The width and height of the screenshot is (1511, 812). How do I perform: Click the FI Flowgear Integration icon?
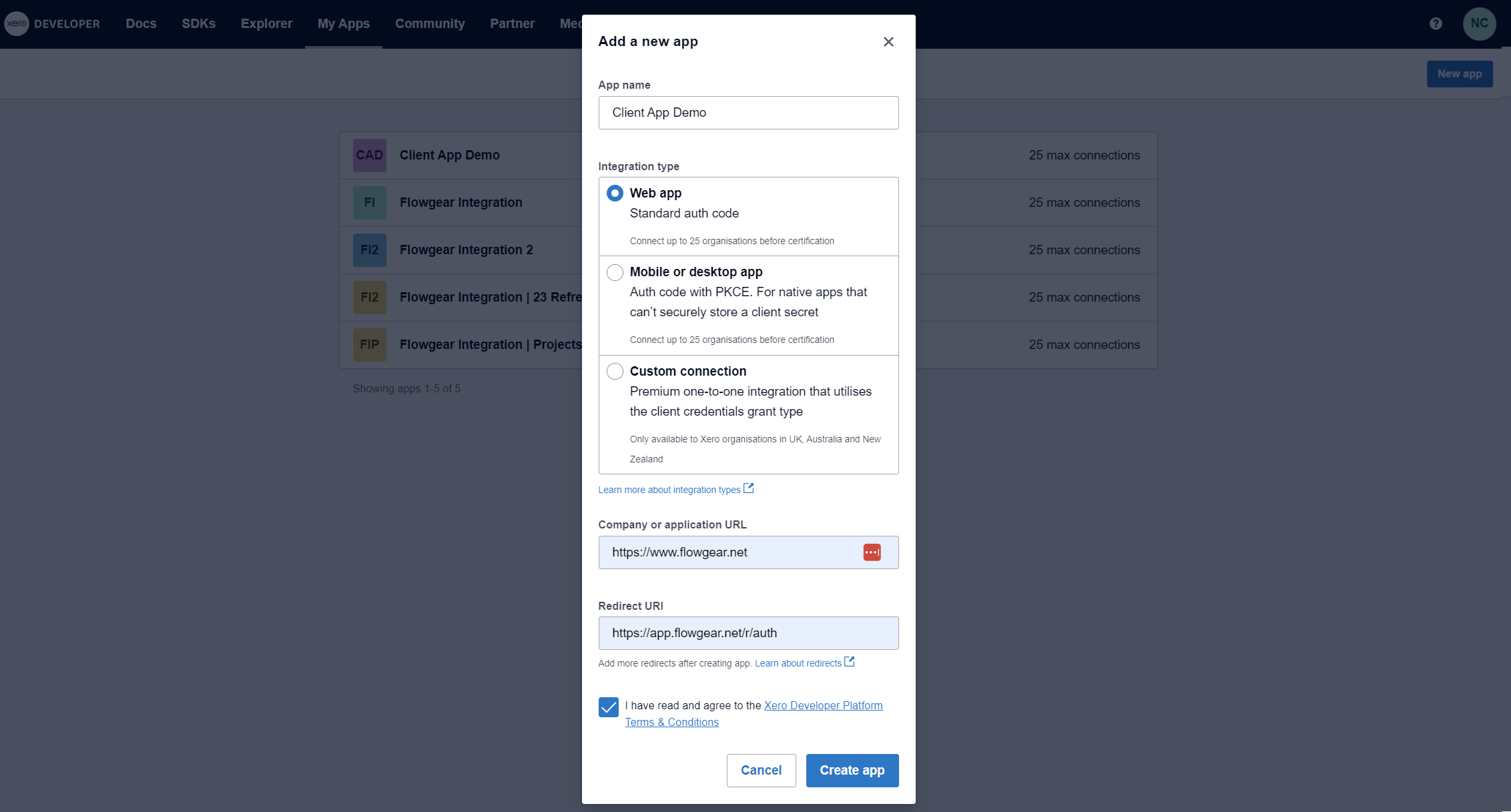370,203
